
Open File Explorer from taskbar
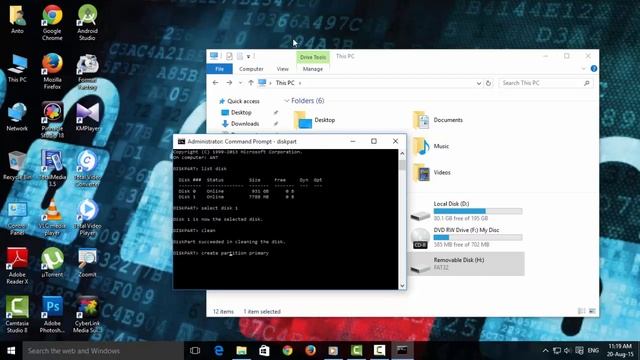(242, 350)
